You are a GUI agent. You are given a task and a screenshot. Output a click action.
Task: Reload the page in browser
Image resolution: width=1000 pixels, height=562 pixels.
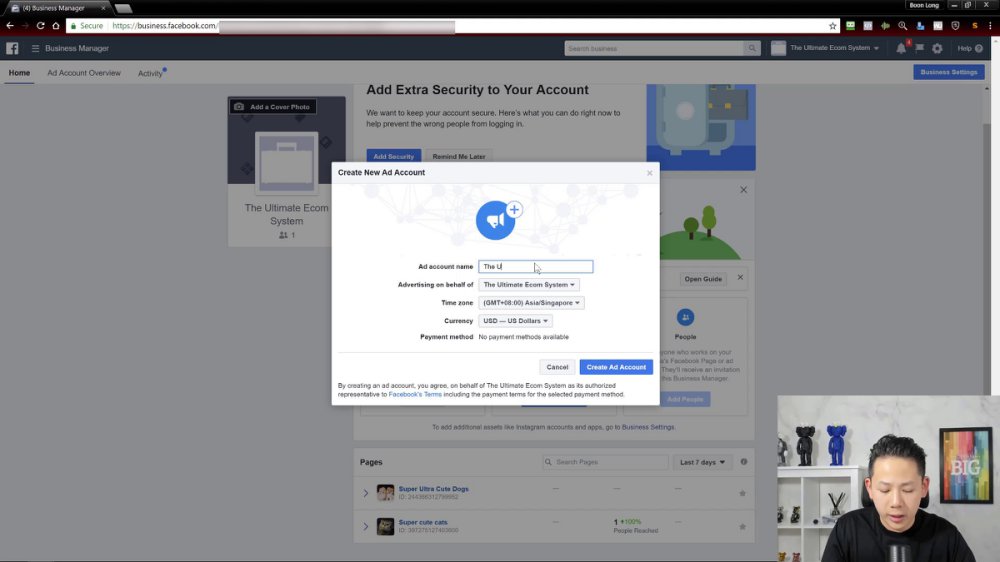tap(40, 26)
